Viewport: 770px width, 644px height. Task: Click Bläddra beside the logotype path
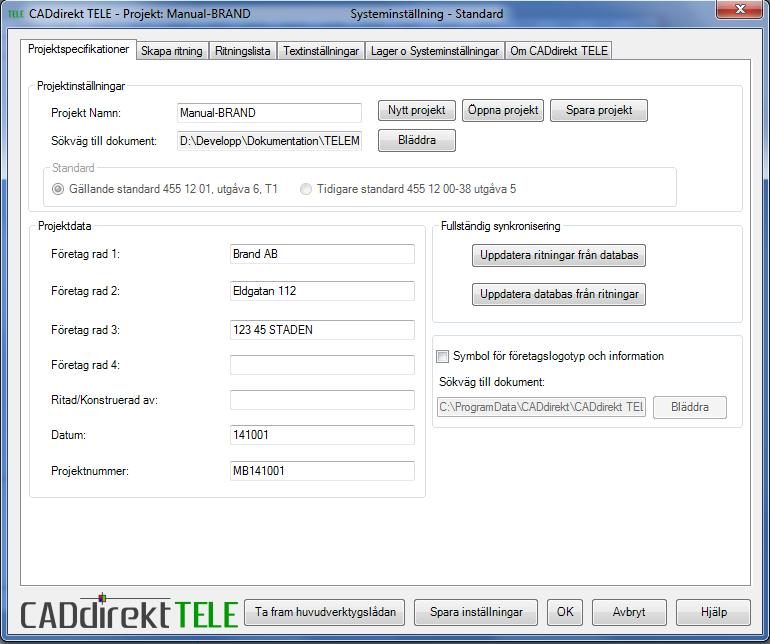[x=689, y=407]
